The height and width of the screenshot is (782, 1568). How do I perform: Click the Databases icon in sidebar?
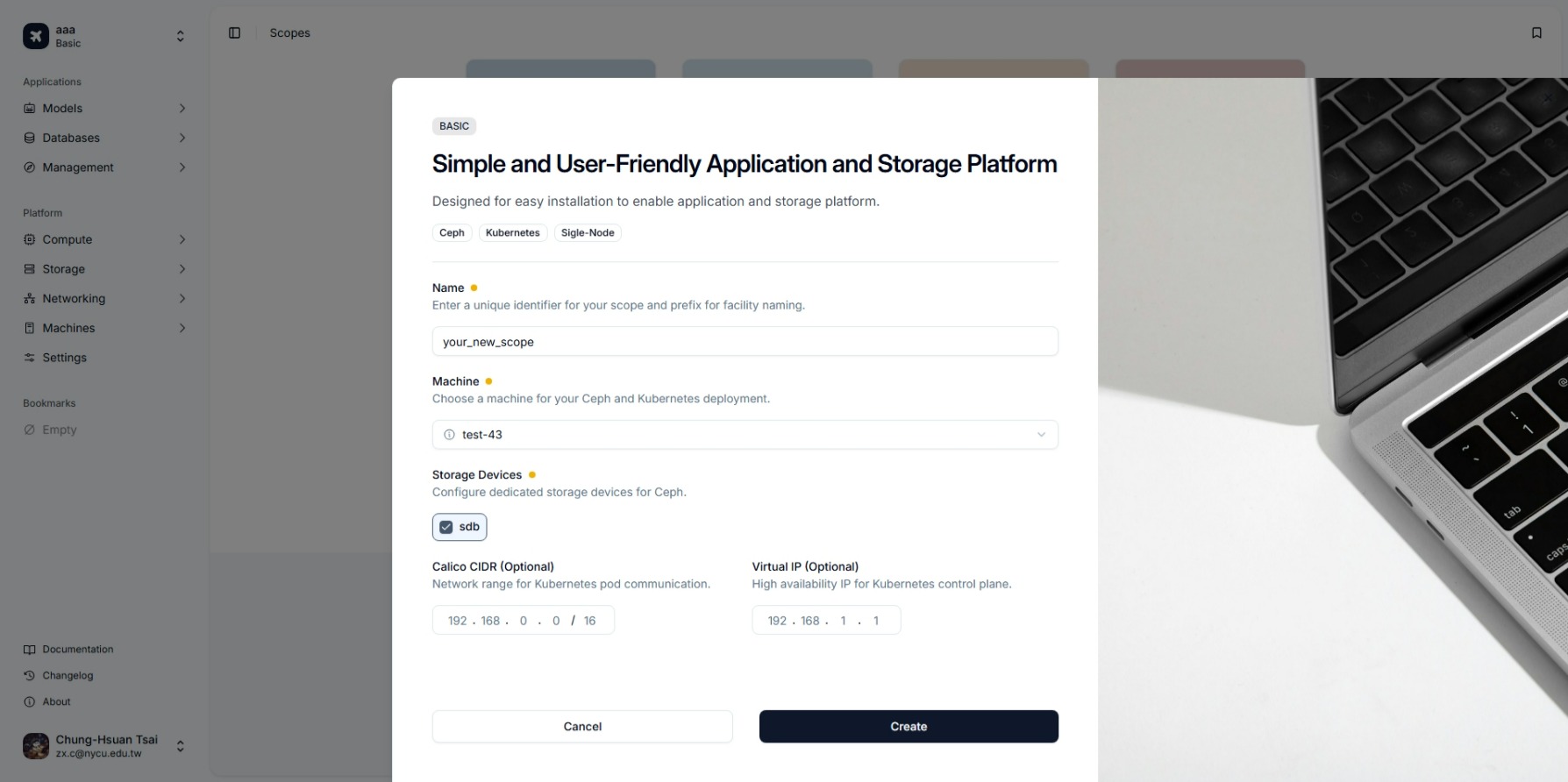[x=30, y=138]
